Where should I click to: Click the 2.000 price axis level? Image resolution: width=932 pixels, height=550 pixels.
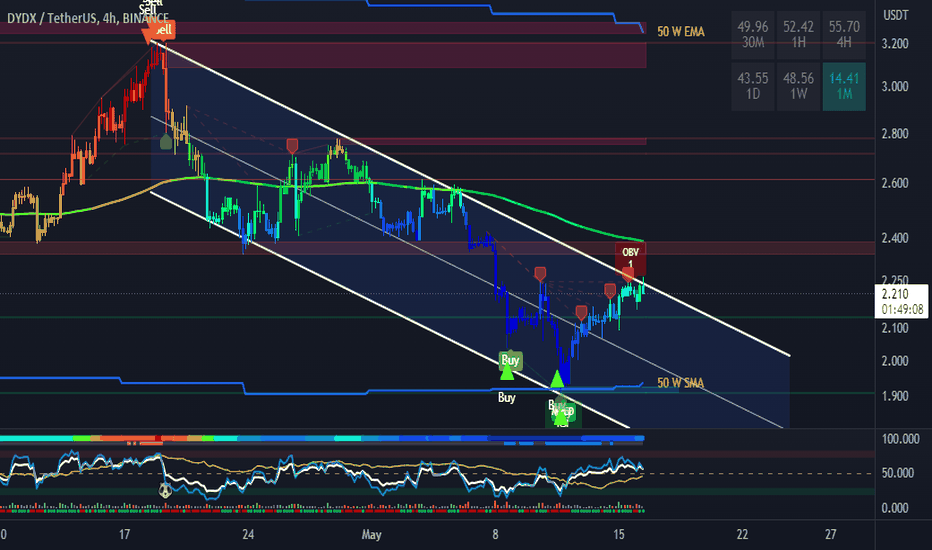(x=895, y=361)
